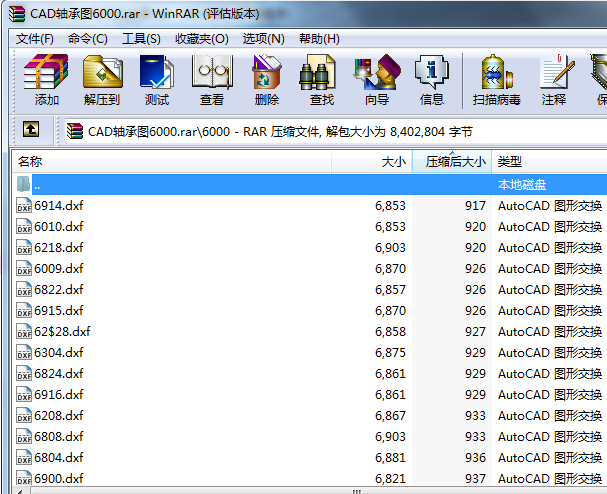Image resolution: width=607 pixels, height=494 pixels.
Task: Click the archive icon in the address bar
Action: coord(75,131)
